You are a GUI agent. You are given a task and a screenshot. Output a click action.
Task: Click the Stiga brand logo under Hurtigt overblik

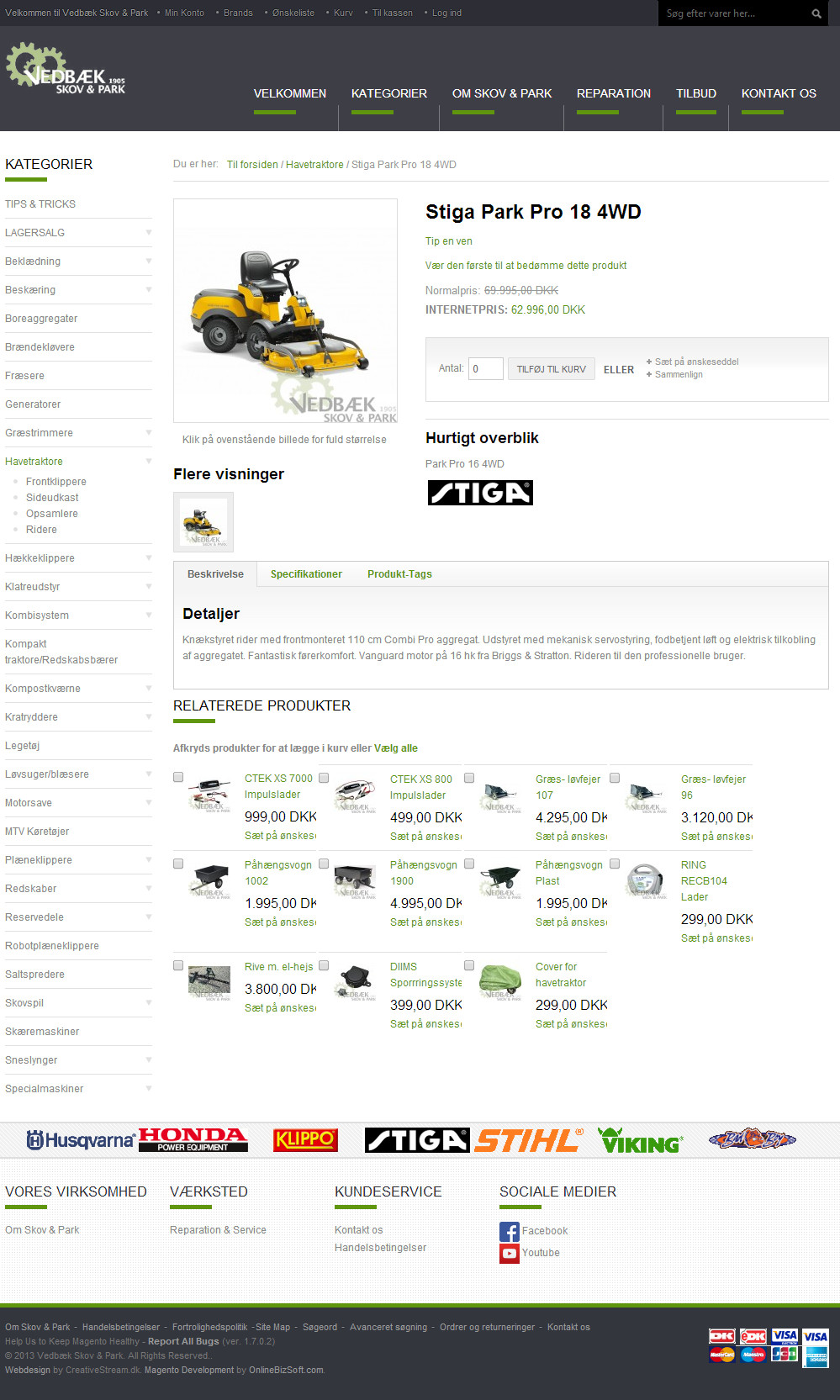click(480, 493)
